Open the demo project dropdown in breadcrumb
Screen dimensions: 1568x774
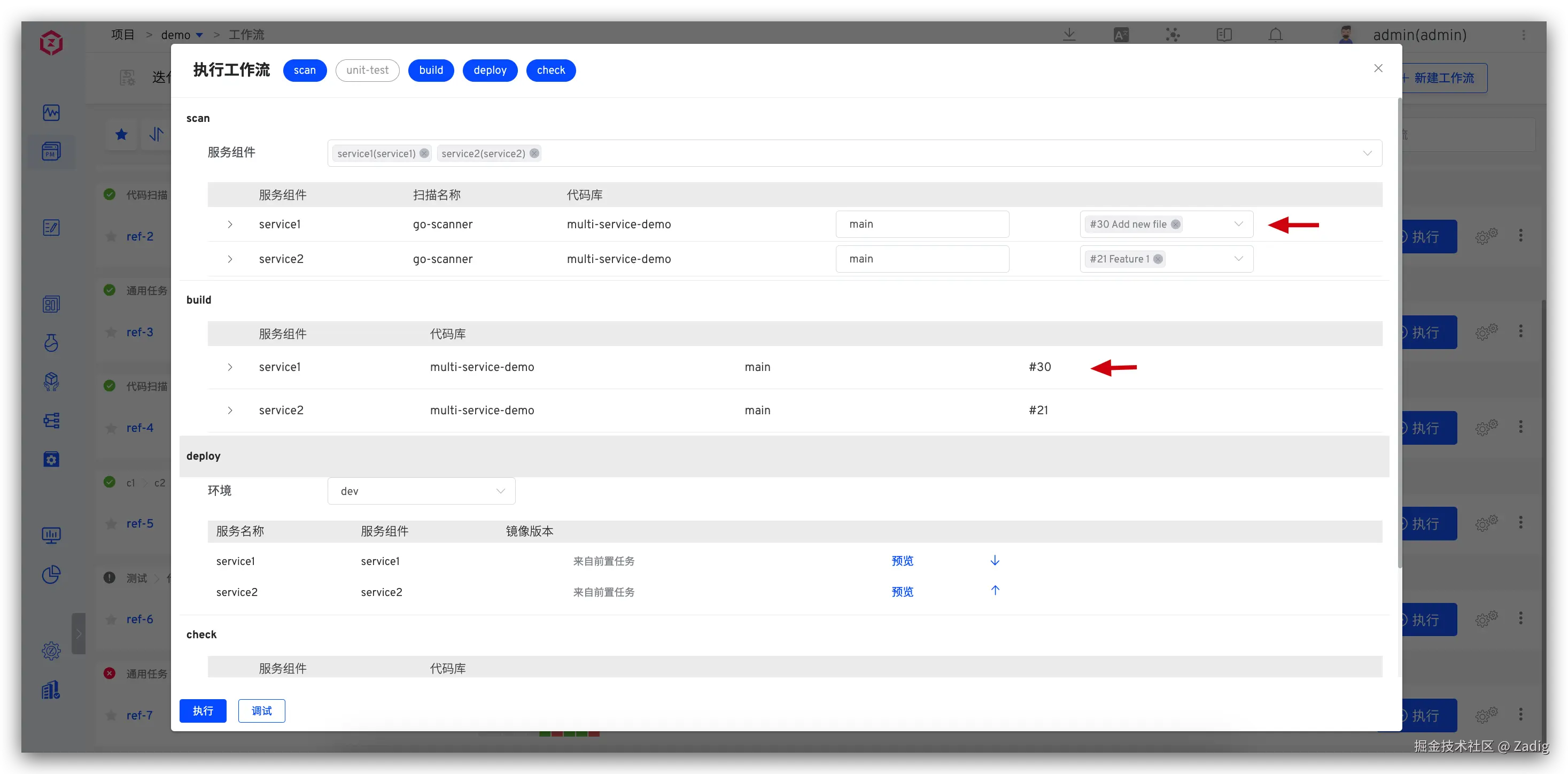click(181, 35)
